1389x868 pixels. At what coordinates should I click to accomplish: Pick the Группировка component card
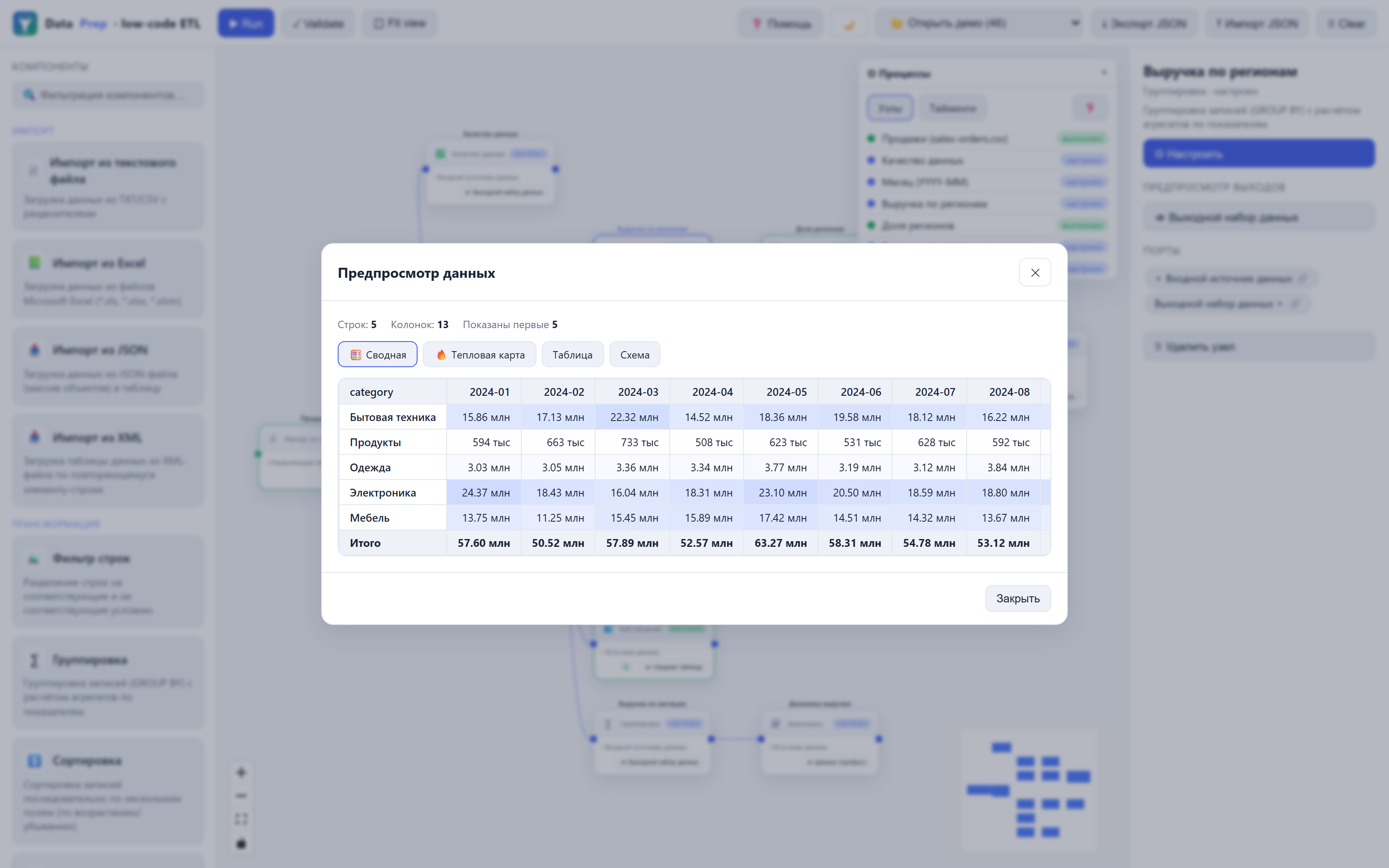(108, 683)
